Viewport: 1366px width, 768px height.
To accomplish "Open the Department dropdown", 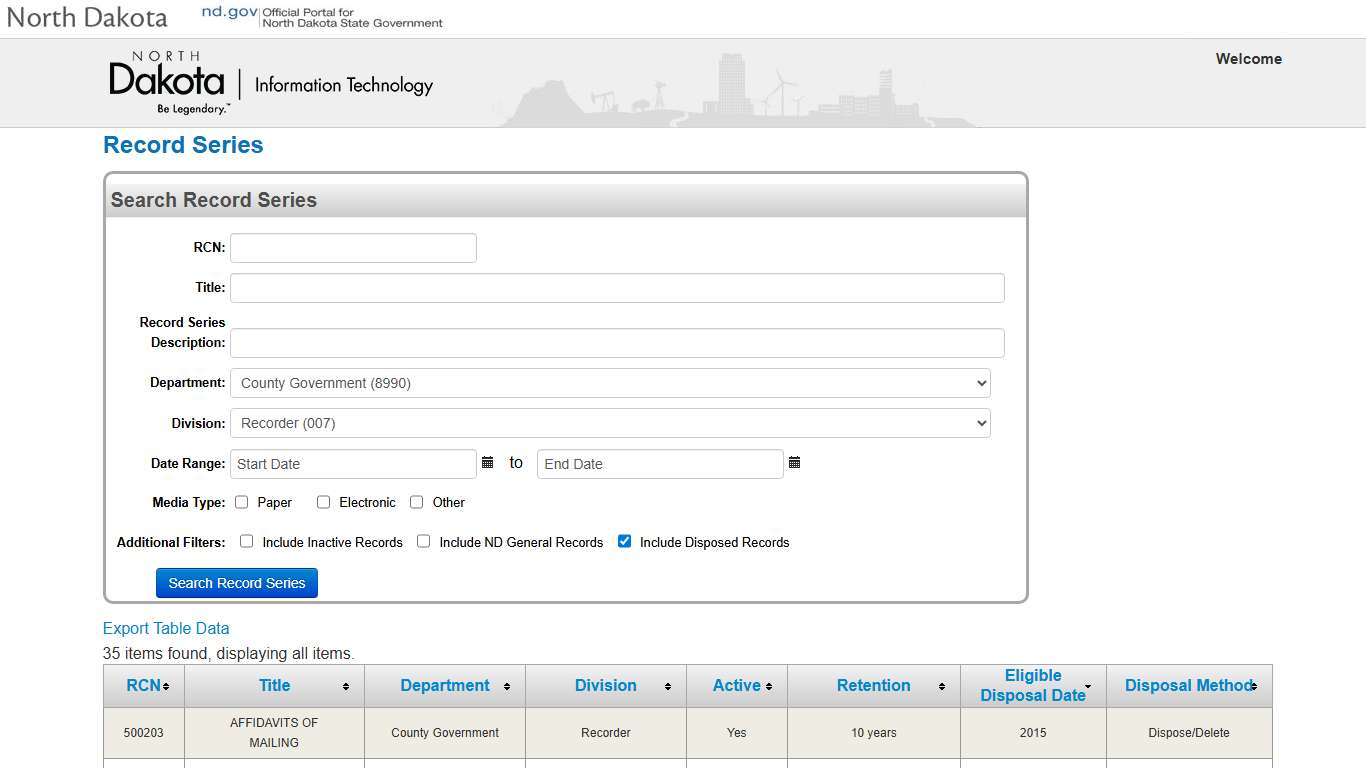I will click(x=610, y=383).
